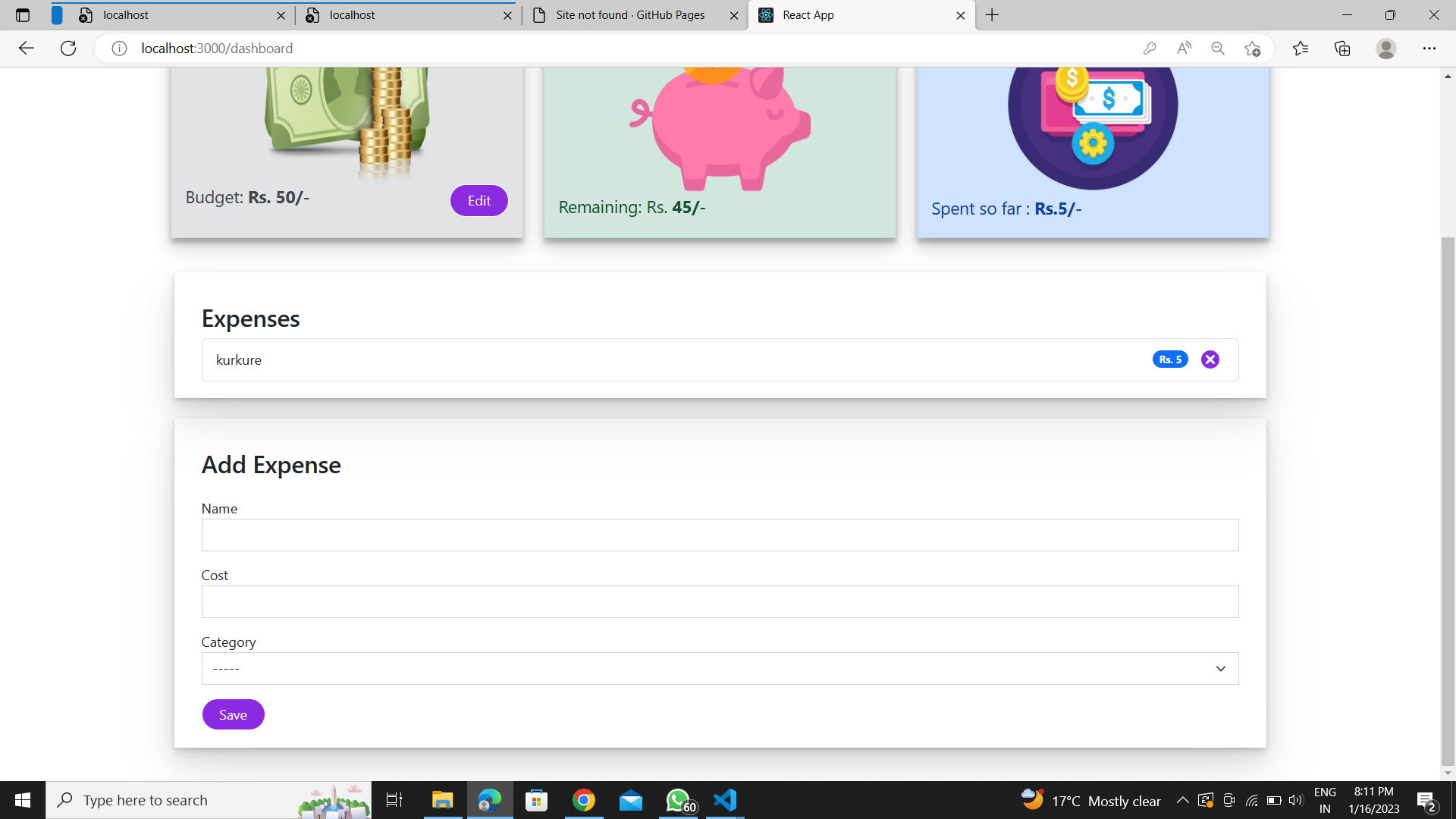Click the address bar URL

tap(217, 49)
